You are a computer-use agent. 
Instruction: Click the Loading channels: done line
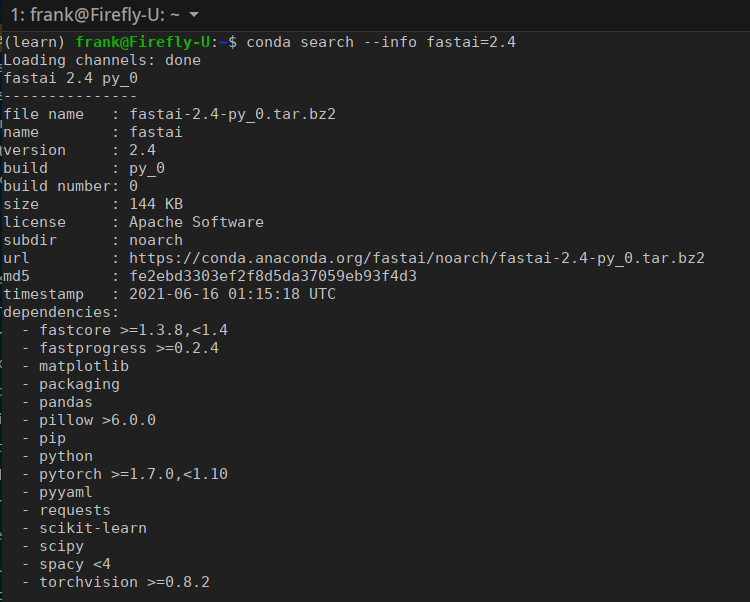(x=102, y=60)
